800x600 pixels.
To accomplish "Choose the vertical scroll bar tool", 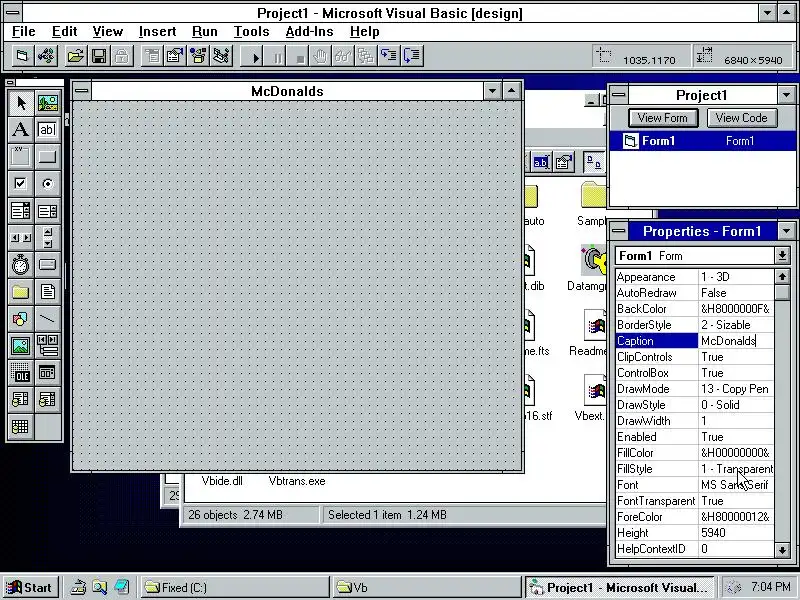I will (47, 238).
